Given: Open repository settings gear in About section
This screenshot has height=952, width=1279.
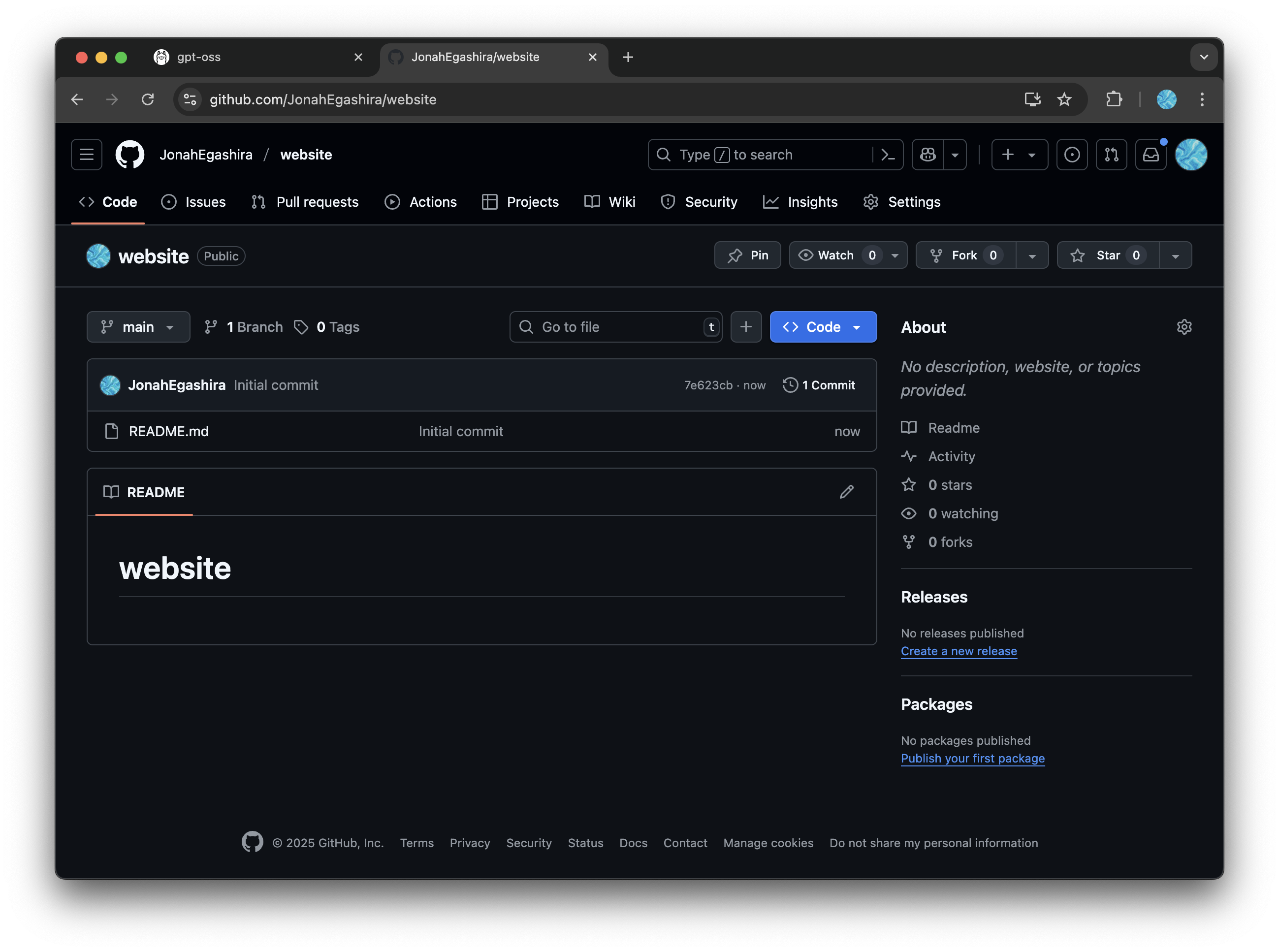Looking at the screenshot, I should [x=1184, y=327].
